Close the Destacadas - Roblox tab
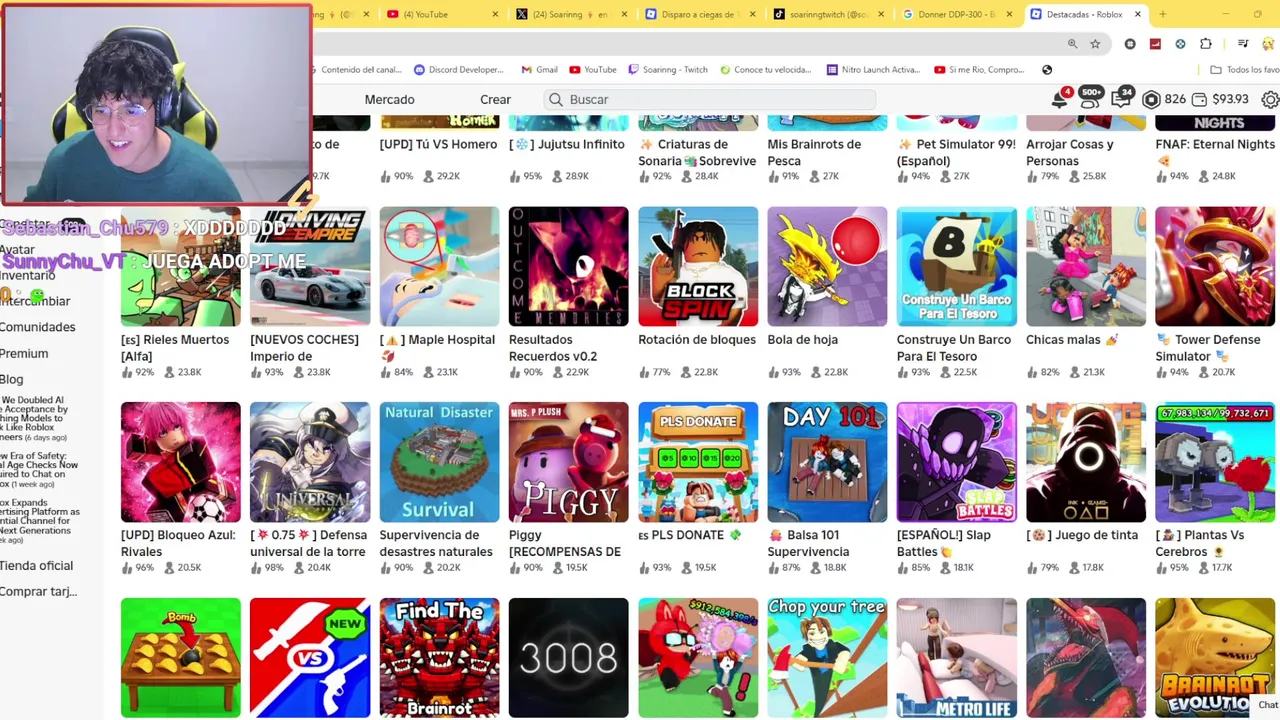 tap(1137, 14)
